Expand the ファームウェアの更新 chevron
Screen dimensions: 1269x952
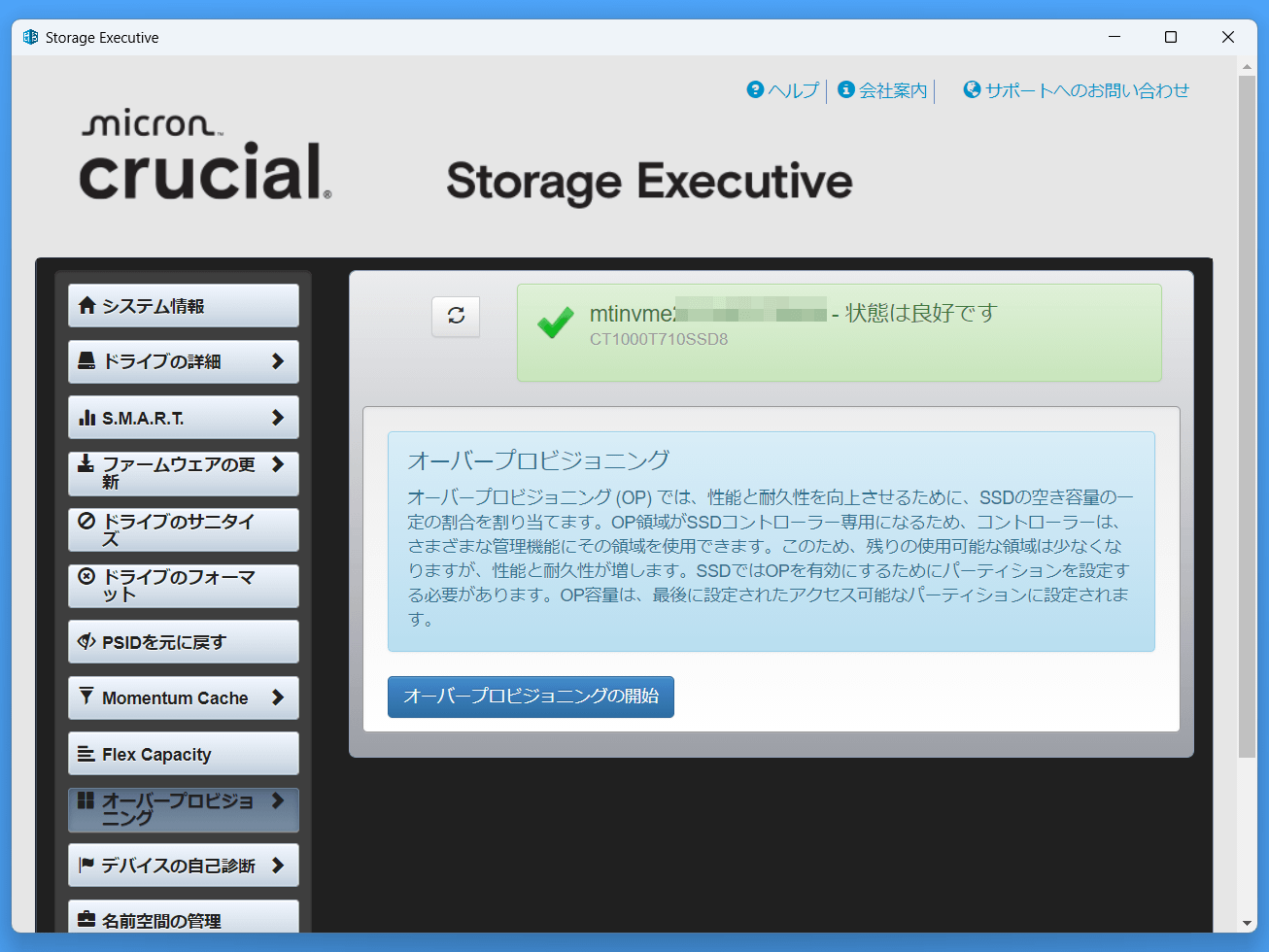pos(278,463)
